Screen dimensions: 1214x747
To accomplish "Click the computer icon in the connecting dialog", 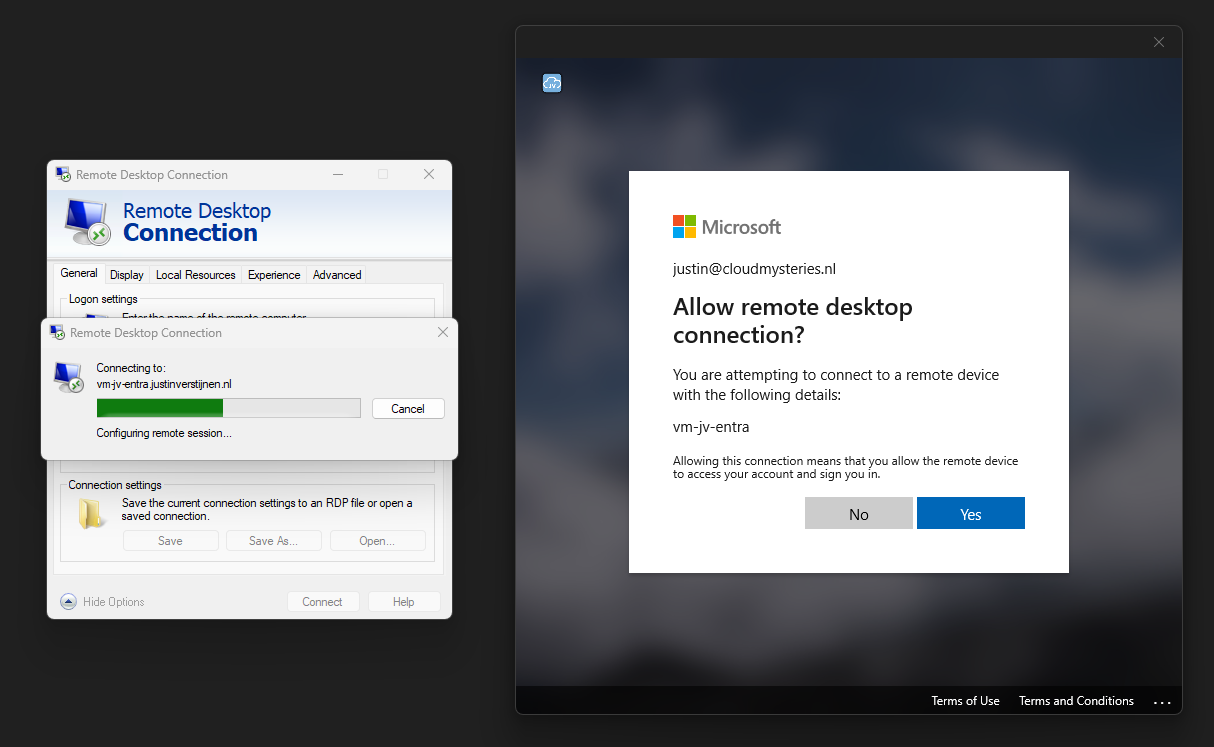I will 69,377.
